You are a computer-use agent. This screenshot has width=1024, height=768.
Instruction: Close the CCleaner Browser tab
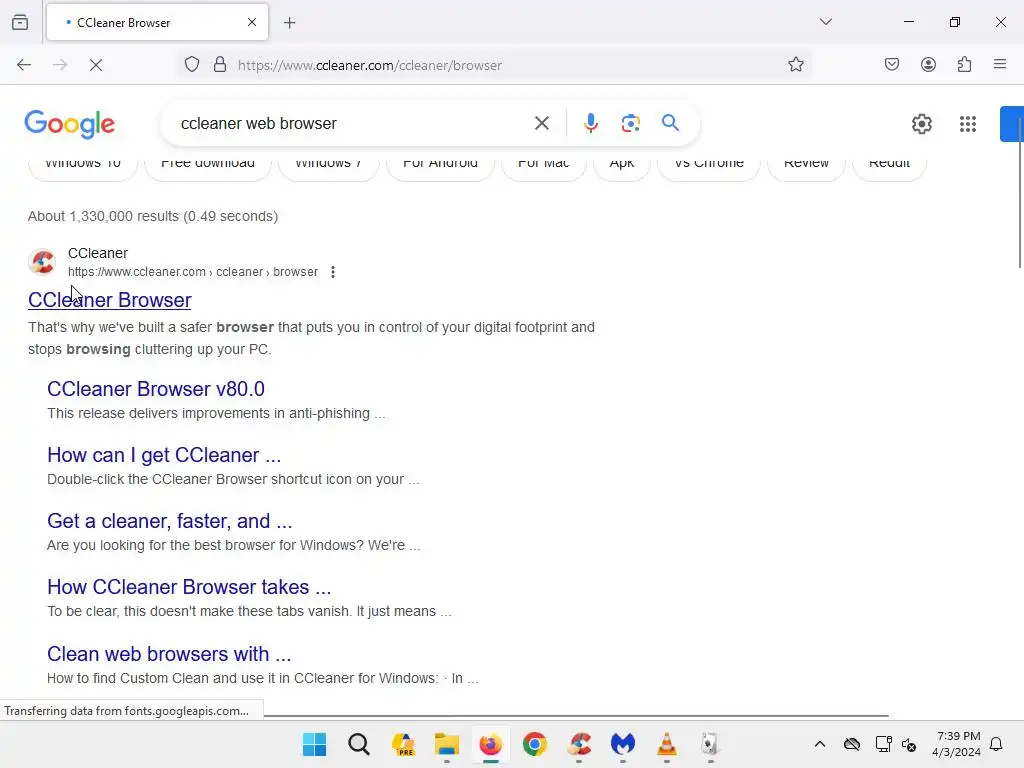click(x=252, y=22)
